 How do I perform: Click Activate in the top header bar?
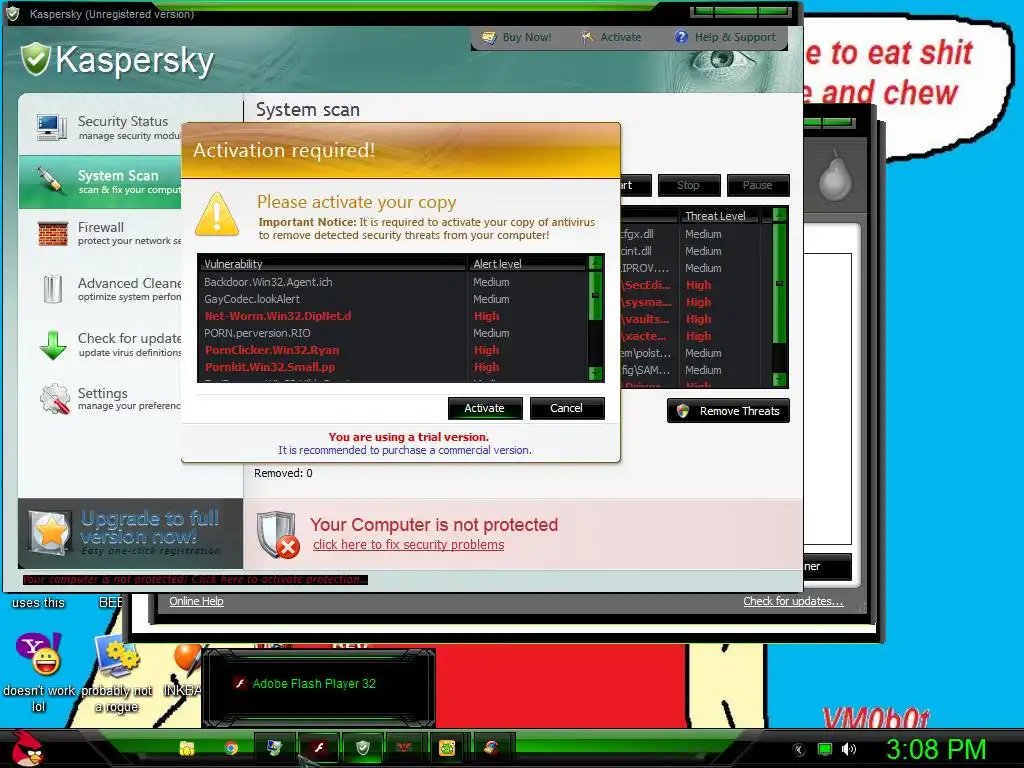tap(611, 37)
